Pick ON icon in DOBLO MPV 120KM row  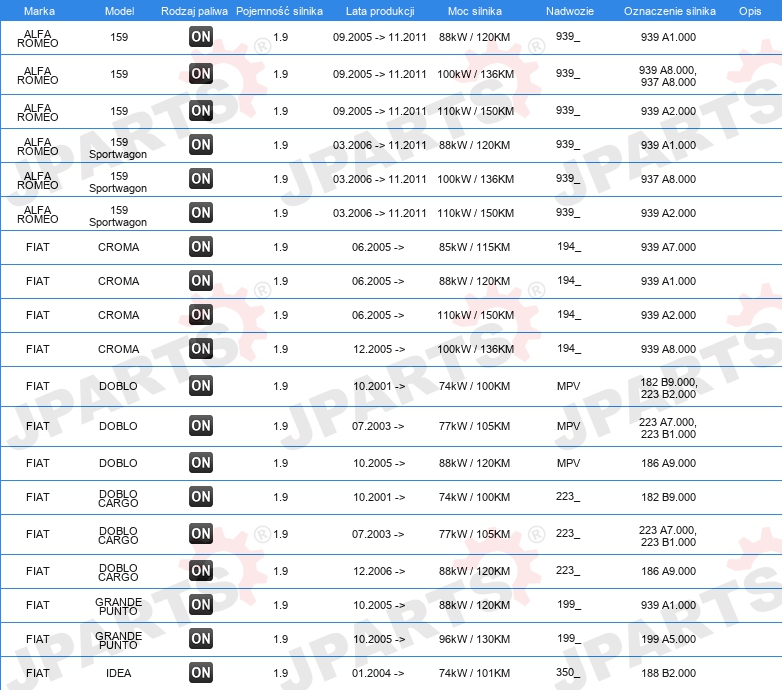[x=201, y=462]
